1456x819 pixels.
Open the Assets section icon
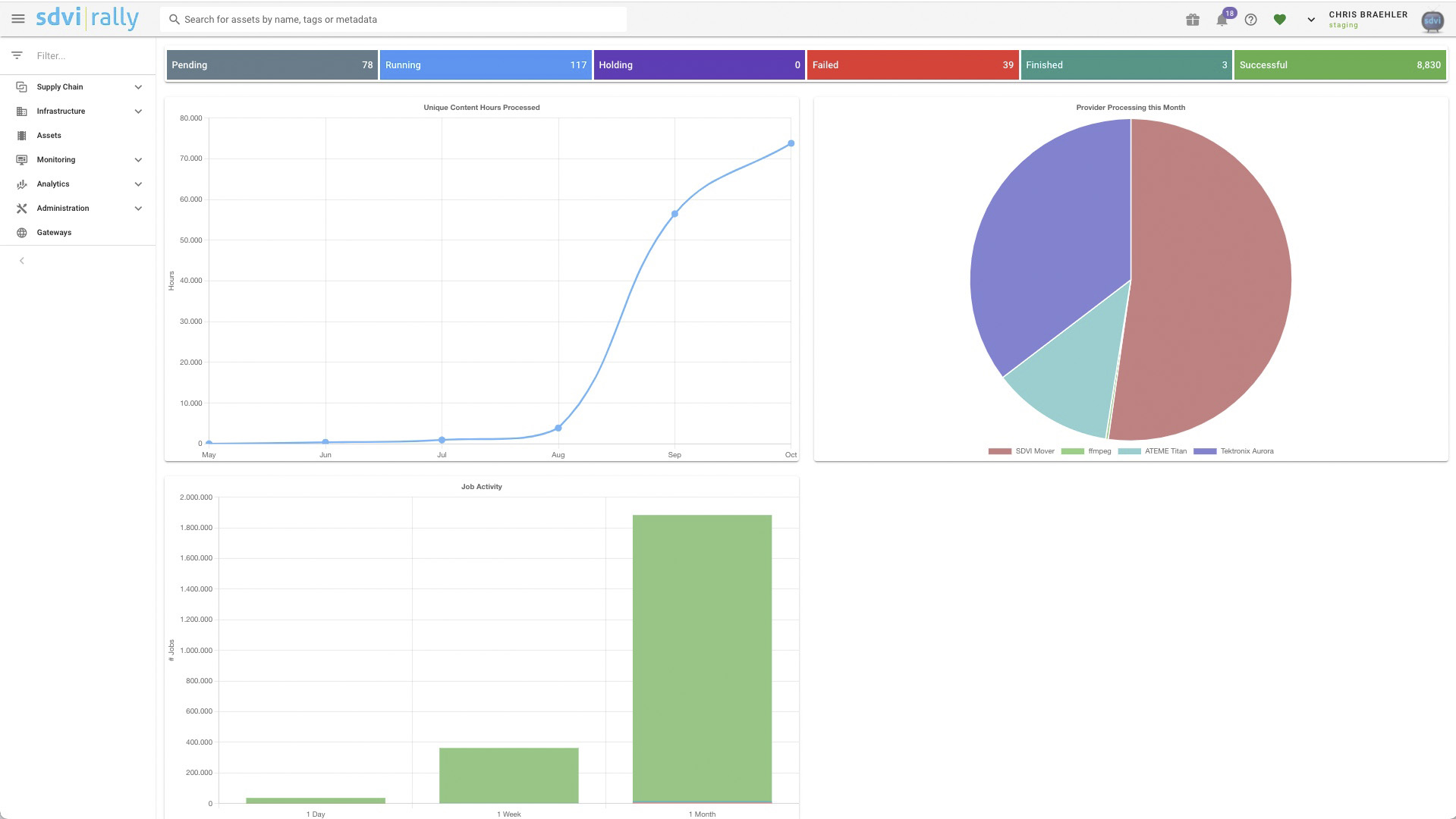pos(20,135)
